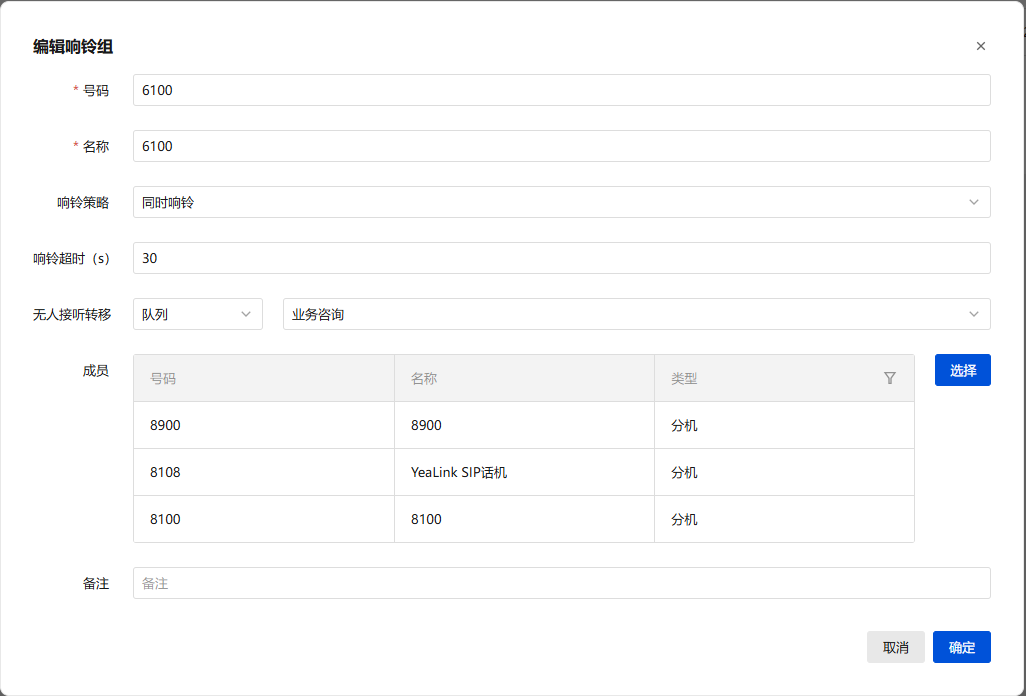Close the 编辑响铃组 dialog with X
This screenshot has width=1026, height=696.
click(x=980, y=46)
